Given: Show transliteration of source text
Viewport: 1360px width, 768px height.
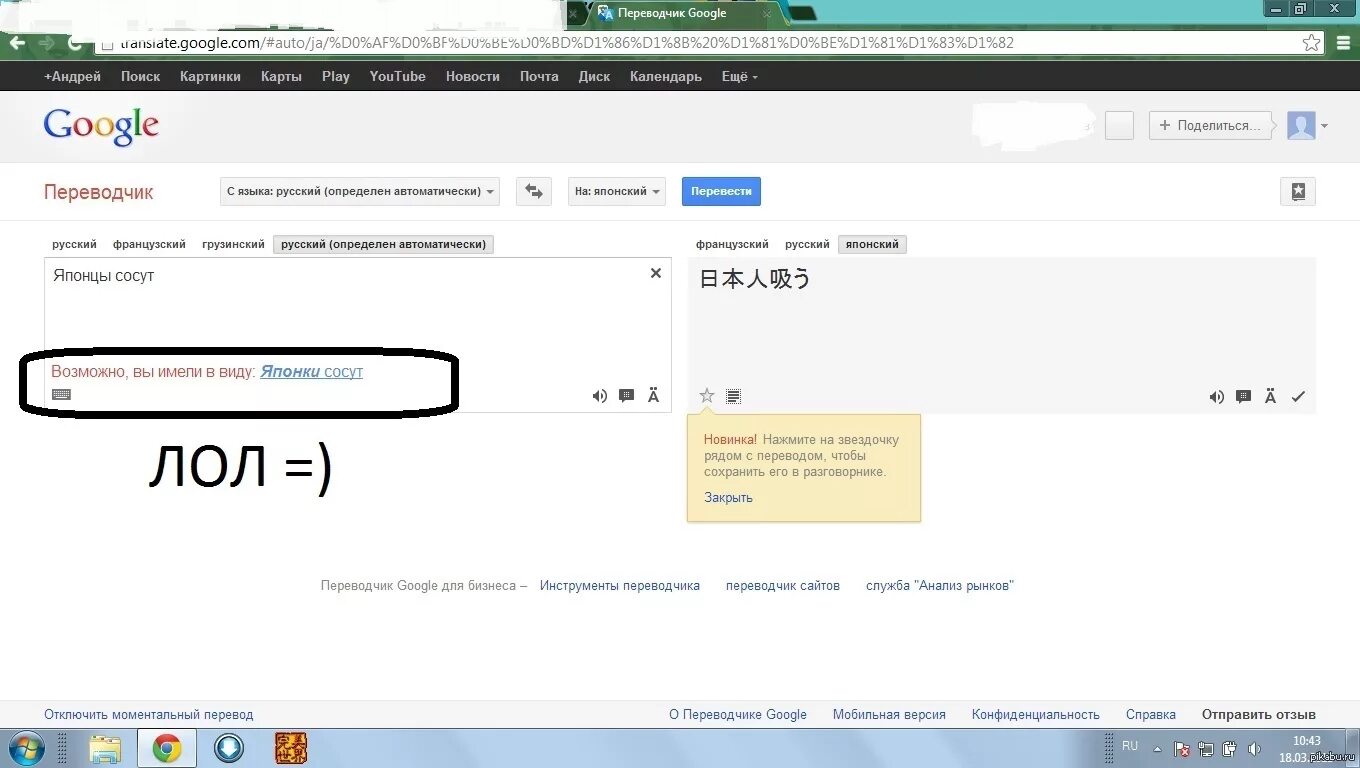Looking at the screenshot, I should point(654,396).
